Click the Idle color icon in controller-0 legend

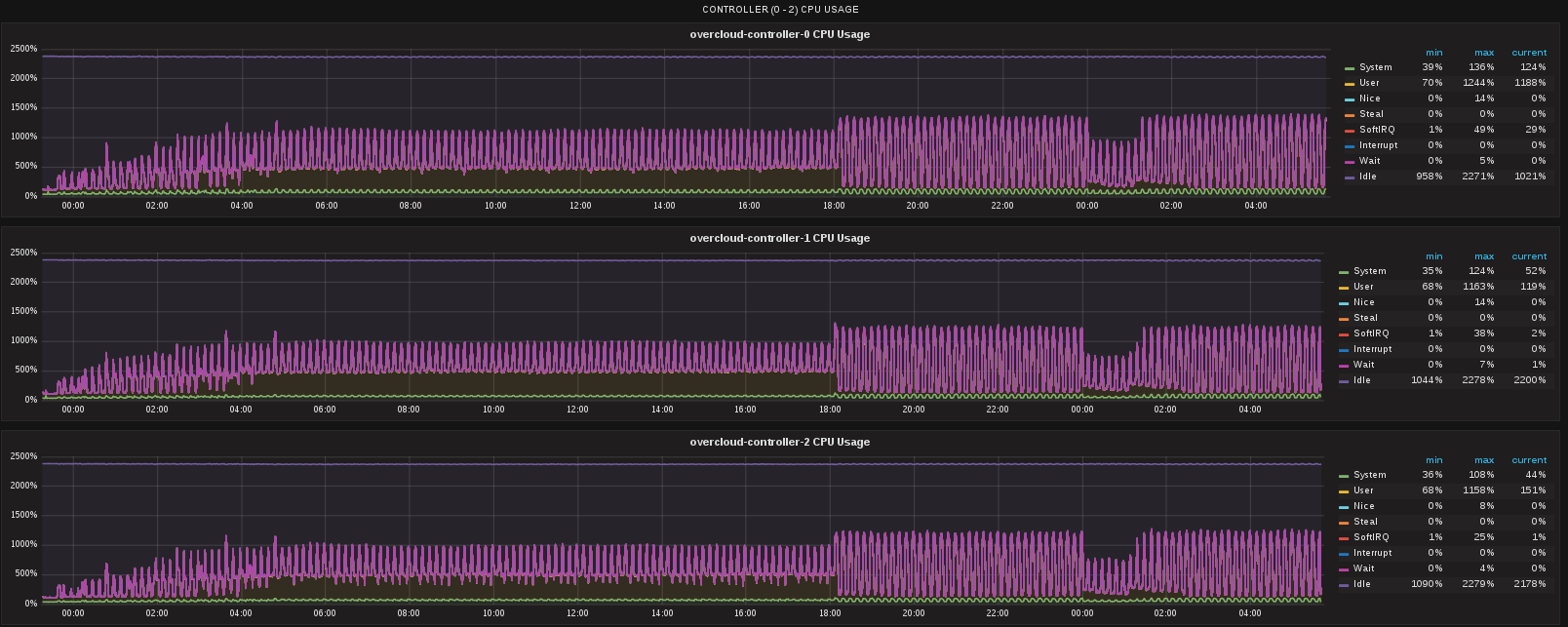pyautogui.click(x=1350, y=177)
